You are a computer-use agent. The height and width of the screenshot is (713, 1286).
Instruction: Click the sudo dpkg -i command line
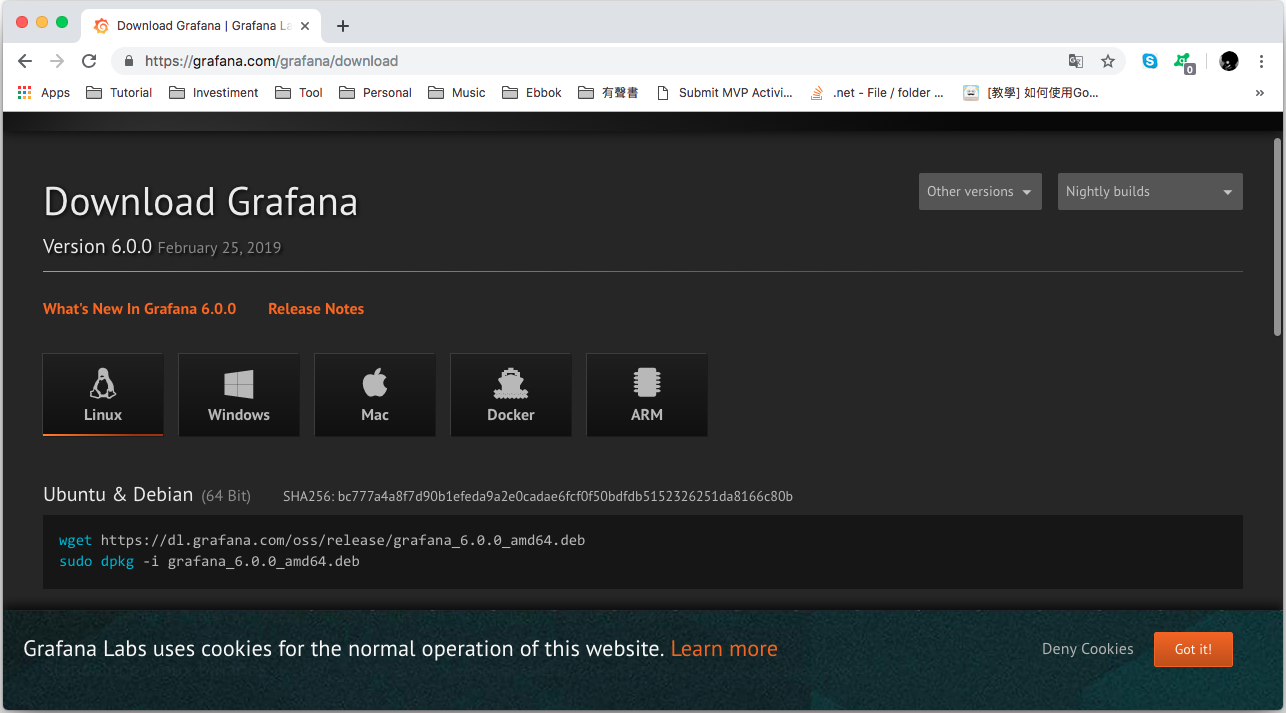click(x=209, y=561)
